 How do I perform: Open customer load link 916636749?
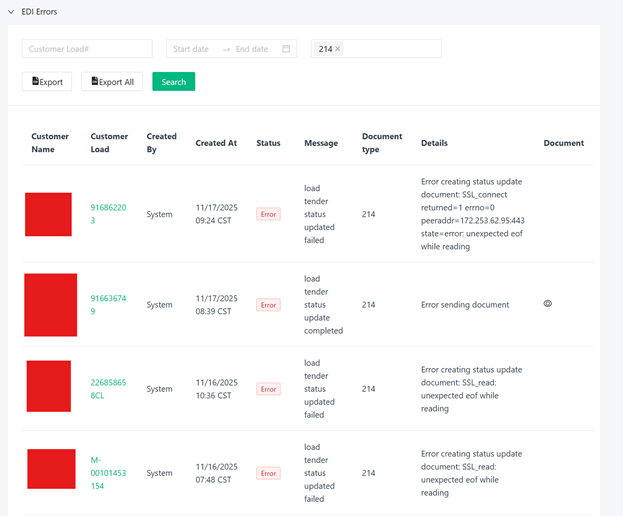point(108,305)
